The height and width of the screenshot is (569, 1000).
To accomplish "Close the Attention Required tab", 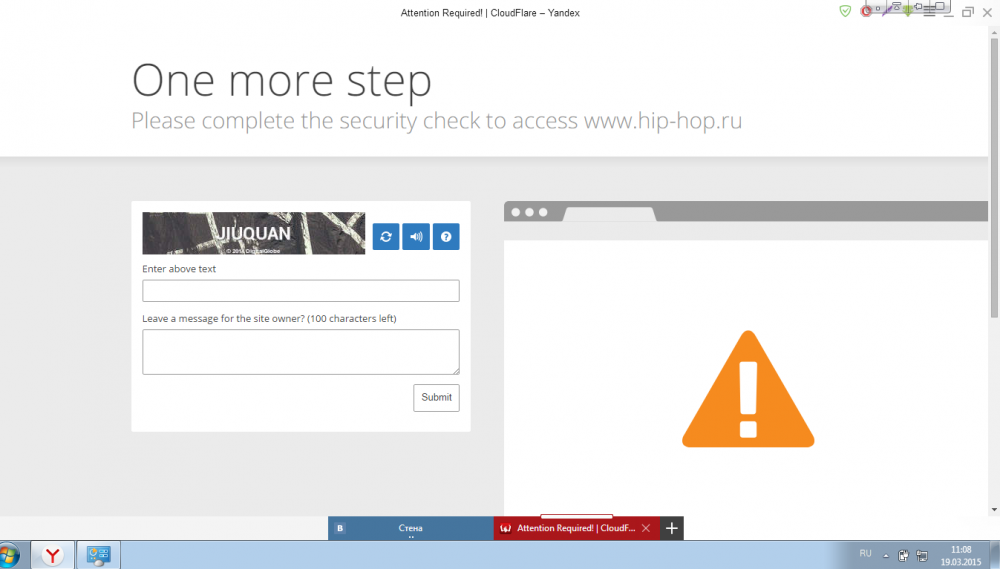I will click(646, 528).
